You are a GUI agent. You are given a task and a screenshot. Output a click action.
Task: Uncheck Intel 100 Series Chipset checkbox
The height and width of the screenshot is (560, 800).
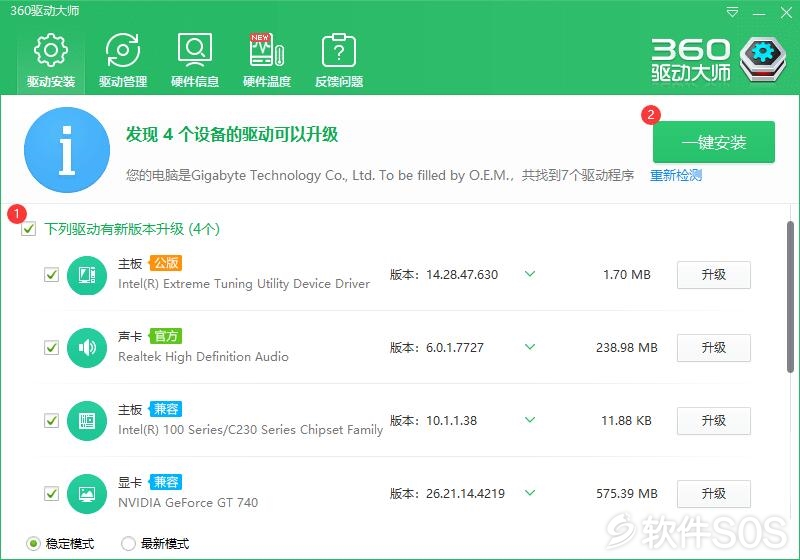(x=52, y=421)
